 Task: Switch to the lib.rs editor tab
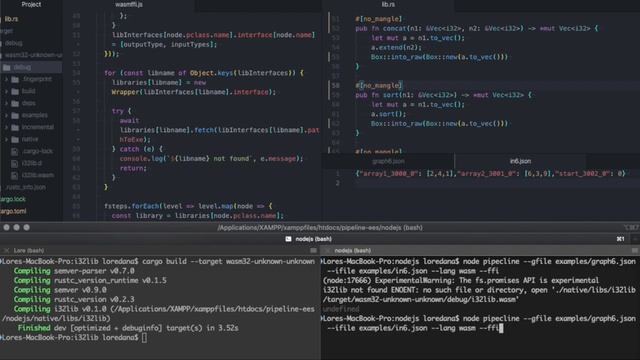[388, 4]
